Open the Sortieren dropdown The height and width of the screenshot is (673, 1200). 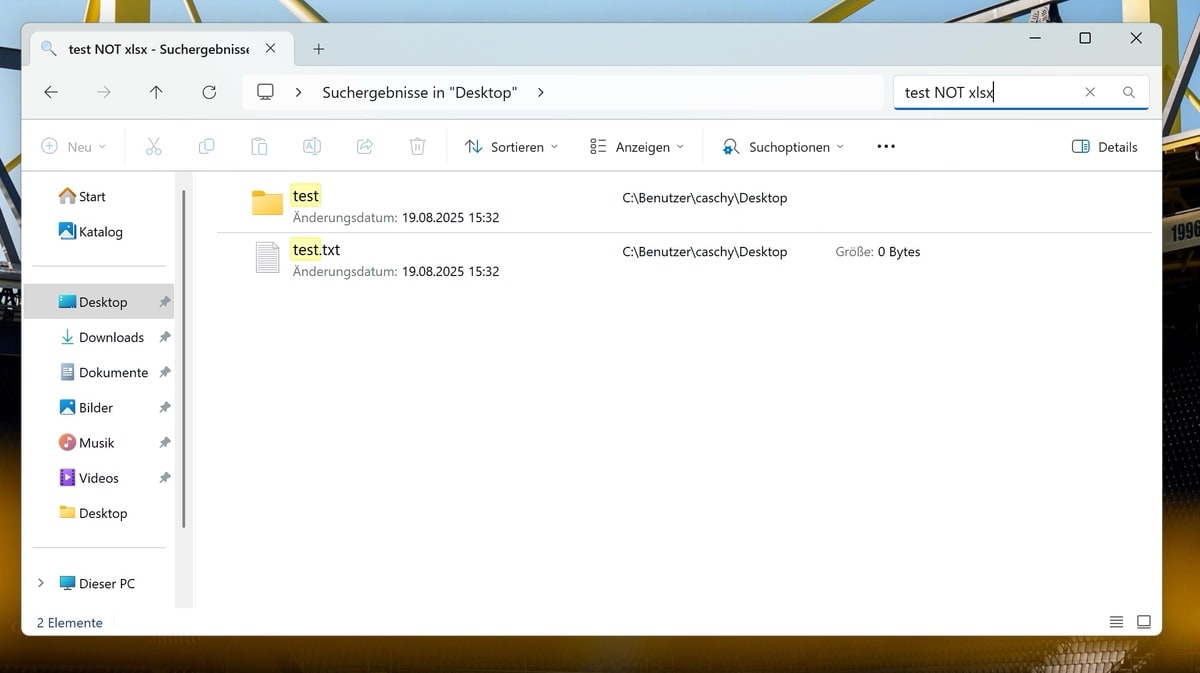point(511,147)
